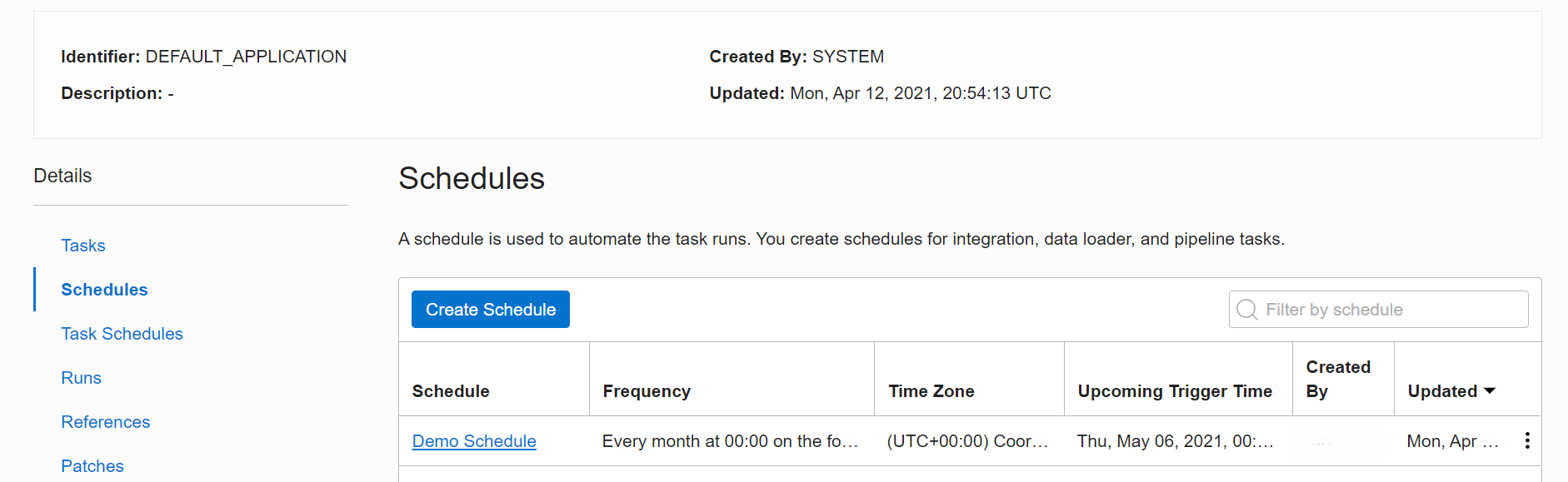This screenshot has width=1568, height=482.
Task: Go to Tasks in the Details menu
Action: [x=83, y=246]
